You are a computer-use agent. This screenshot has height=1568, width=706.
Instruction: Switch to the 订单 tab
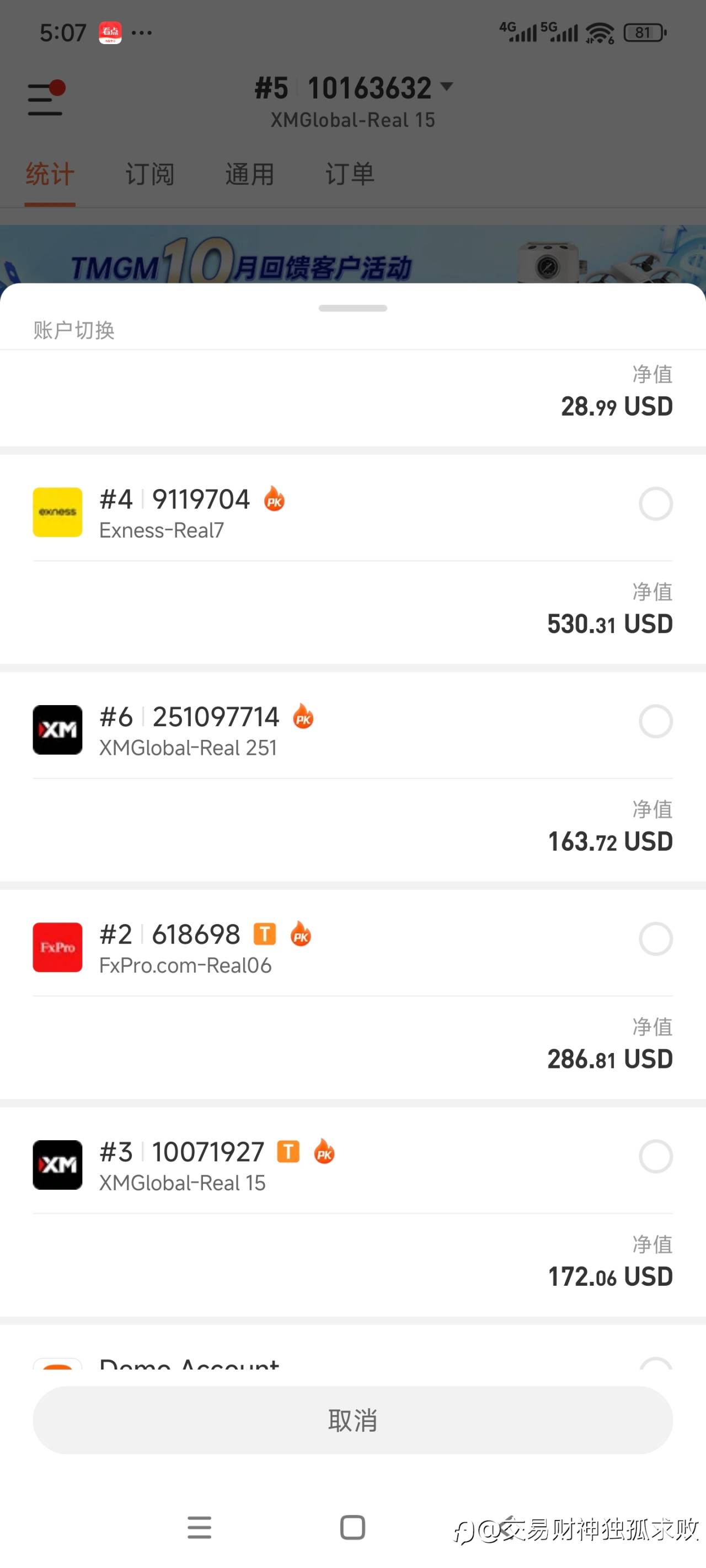coord(350,175)
